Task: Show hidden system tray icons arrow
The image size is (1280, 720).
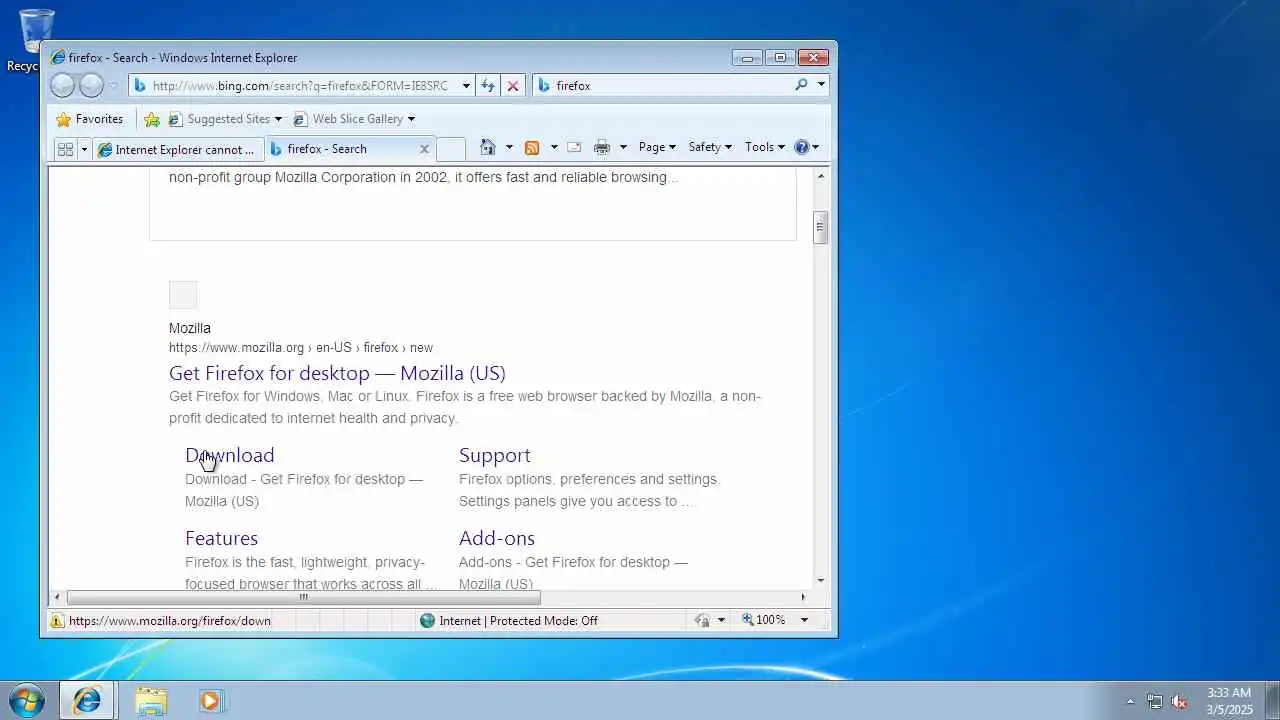Action: (1131, 701)
